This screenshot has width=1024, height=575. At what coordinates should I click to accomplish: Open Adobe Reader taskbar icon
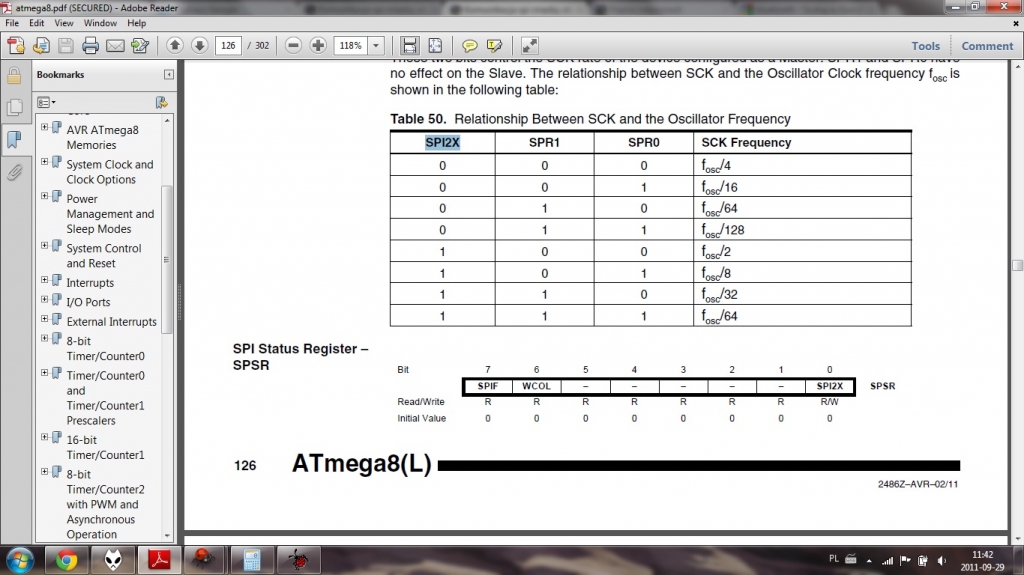(159, 560)
